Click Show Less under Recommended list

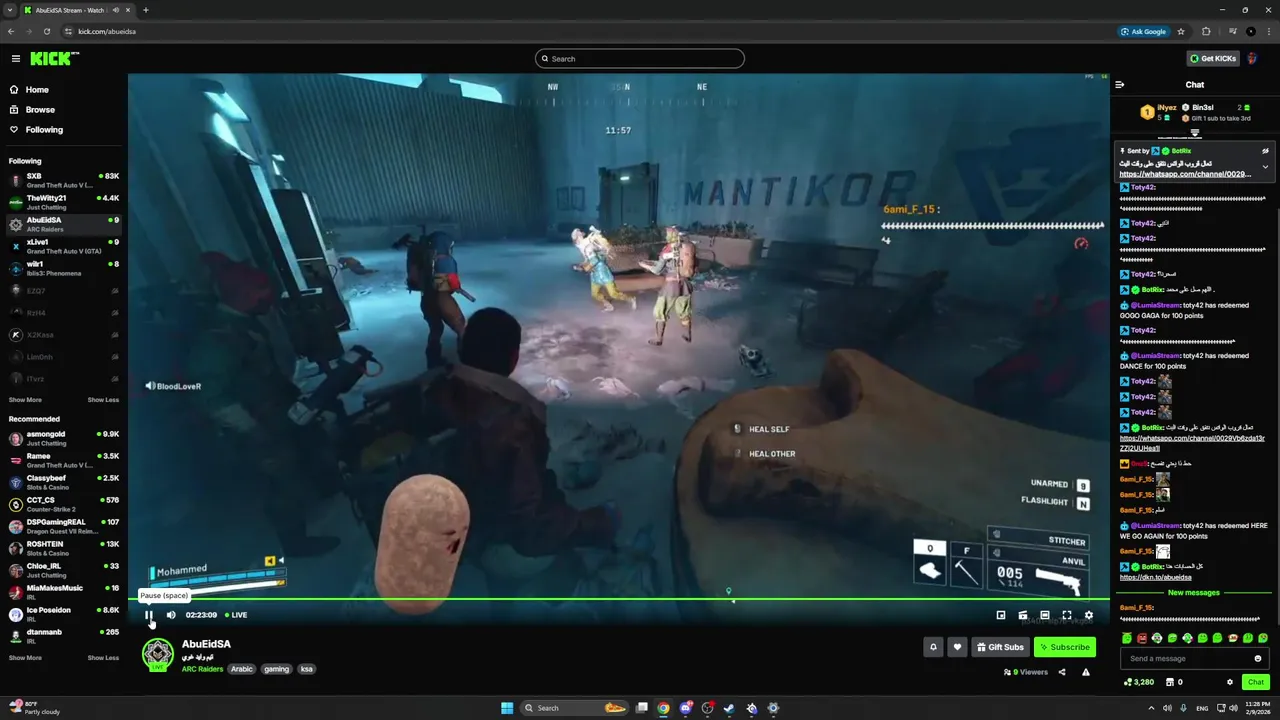pyautogui.click(x=103, y=658)
